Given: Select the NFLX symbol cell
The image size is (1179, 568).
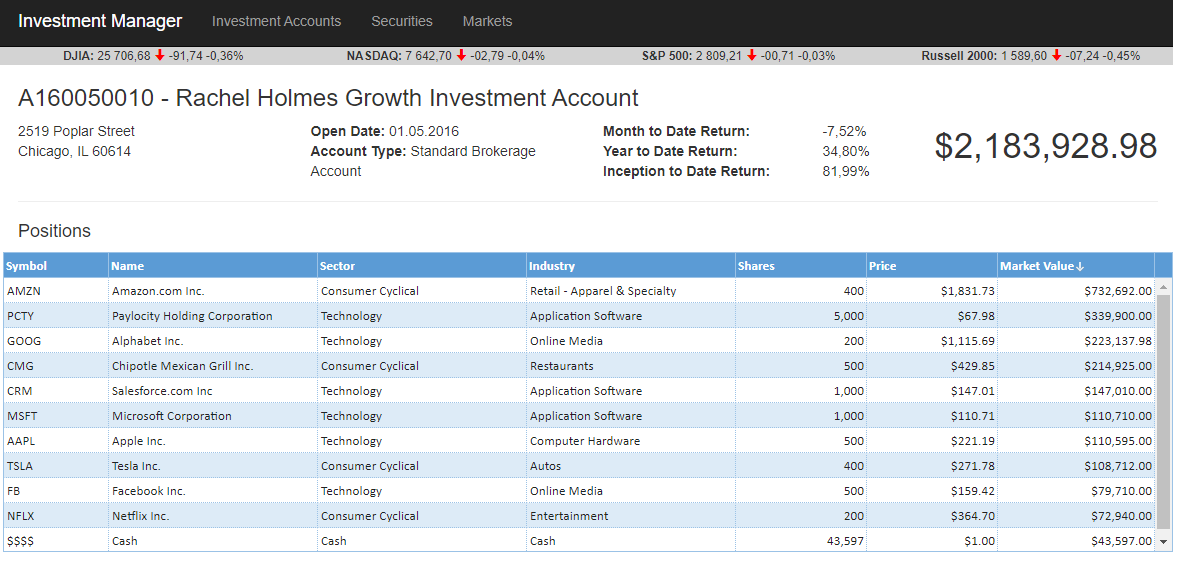Looking at the screenshot, I should point(56,516).
